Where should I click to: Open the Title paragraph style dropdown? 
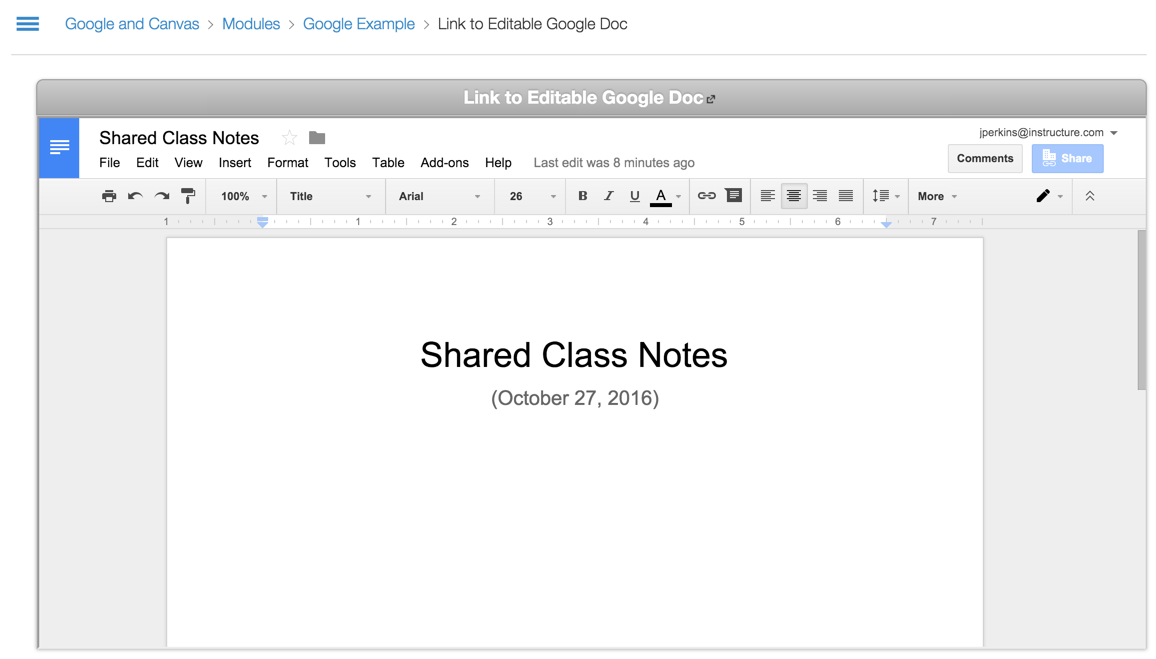coord(330,196)
